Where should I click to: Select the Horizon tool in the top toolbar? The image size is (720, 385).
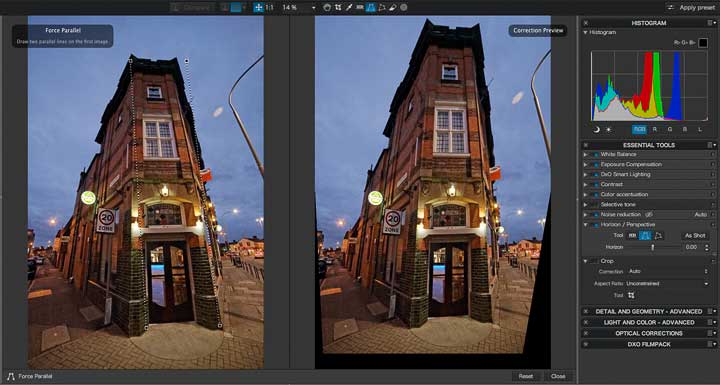pyautogui.click(x=360, y=7)
